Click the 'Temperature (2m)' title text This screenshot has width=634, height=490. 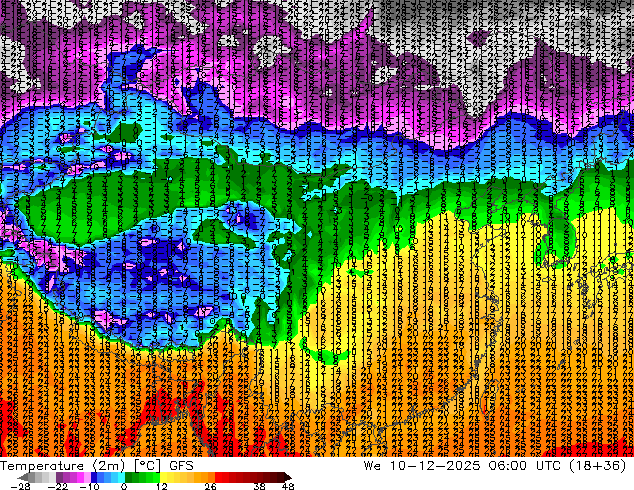click(63, 466)
